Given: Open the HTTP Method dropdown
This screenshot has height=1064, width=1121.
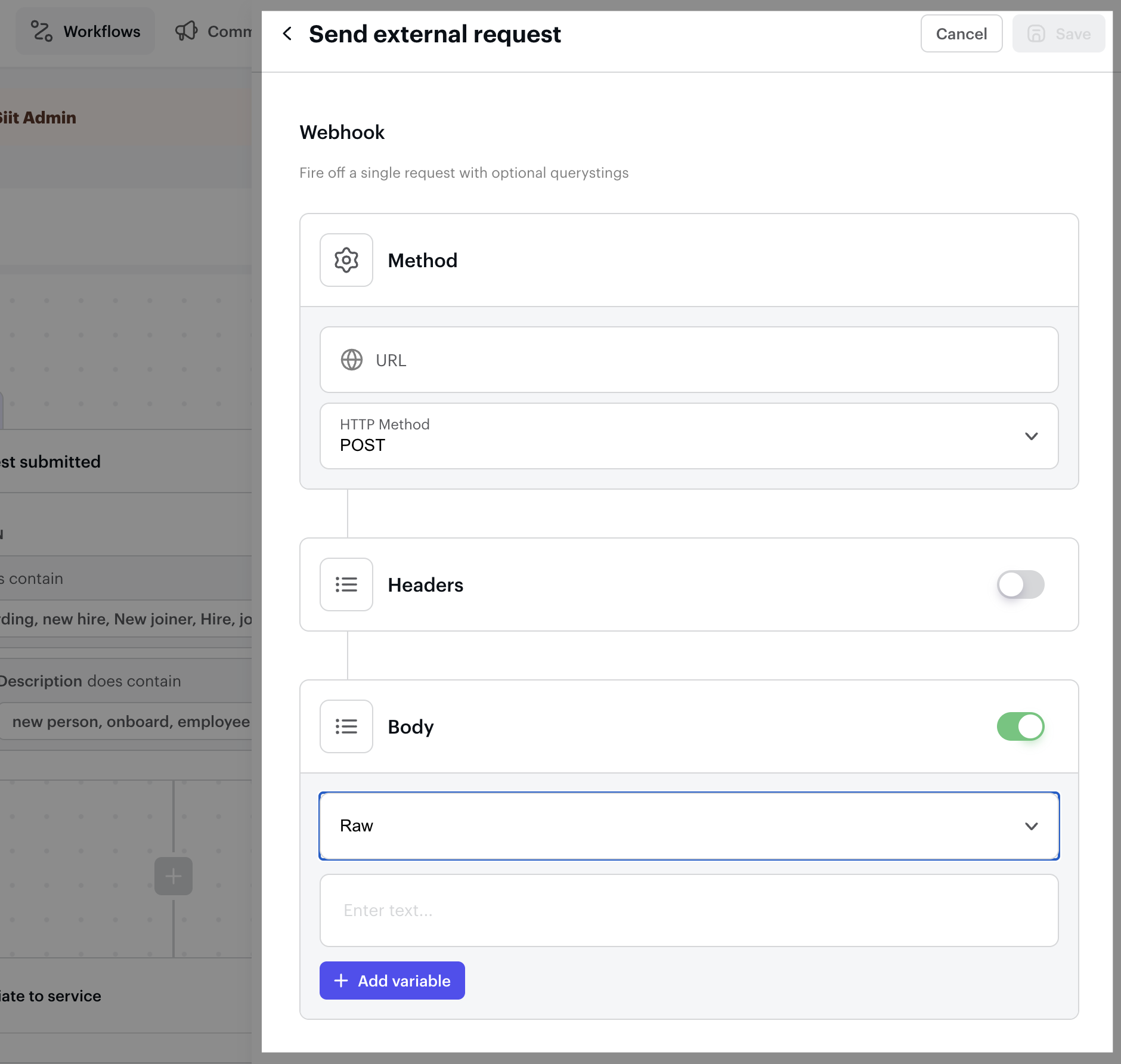Looking at the screenshot, I should (689, 436).
